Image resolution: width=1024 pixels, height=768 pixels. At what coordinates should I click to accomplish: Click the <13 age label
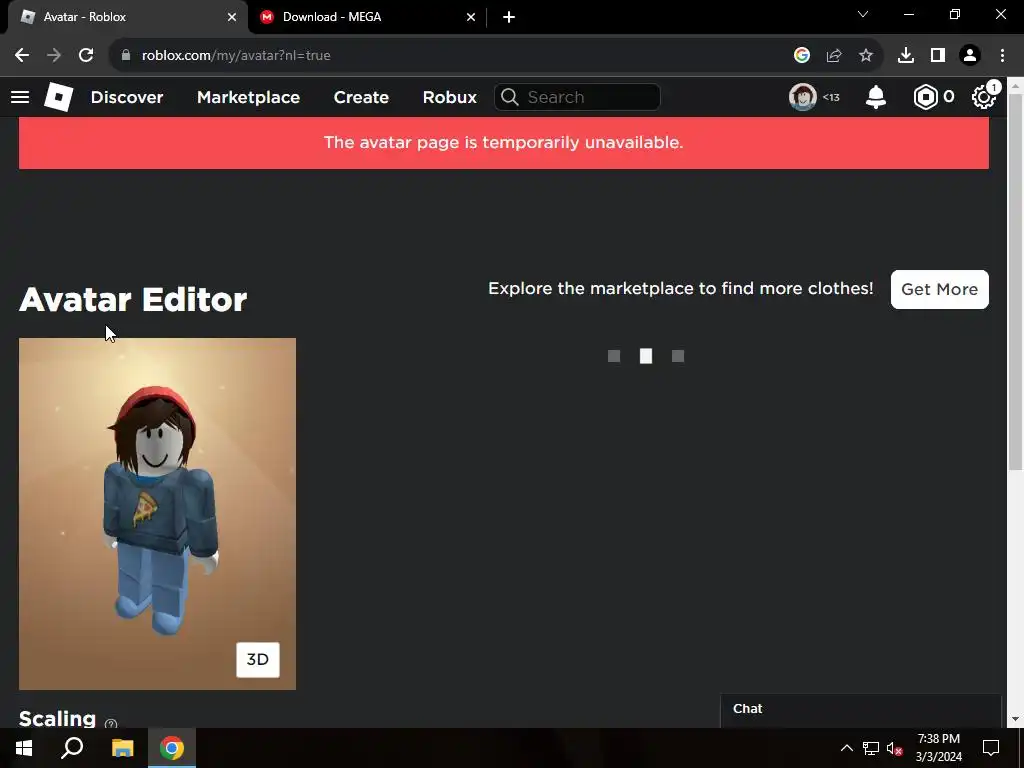coord(831,97)
